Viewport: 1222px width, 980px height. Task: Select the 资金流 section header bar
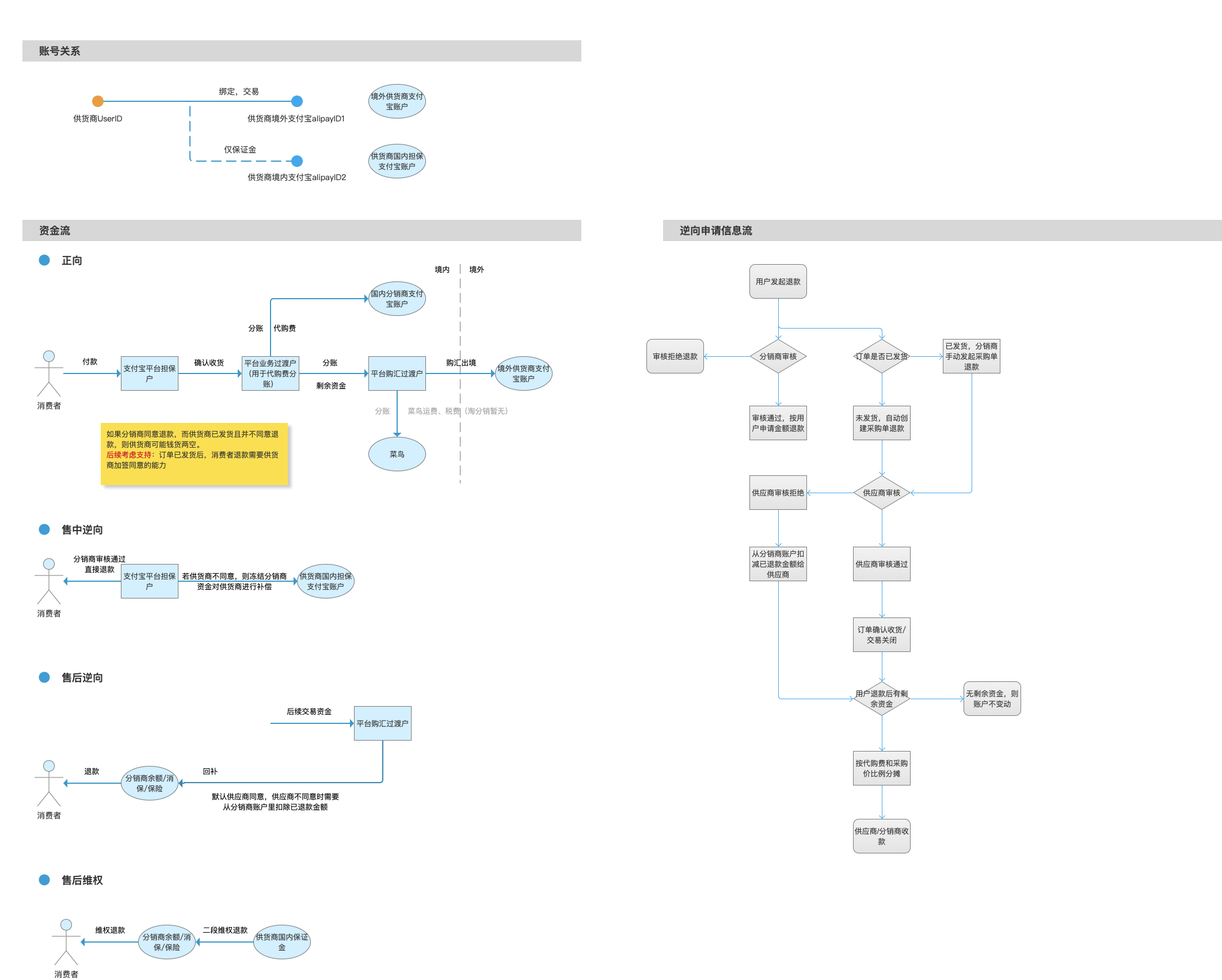click(x=302, y=231)
